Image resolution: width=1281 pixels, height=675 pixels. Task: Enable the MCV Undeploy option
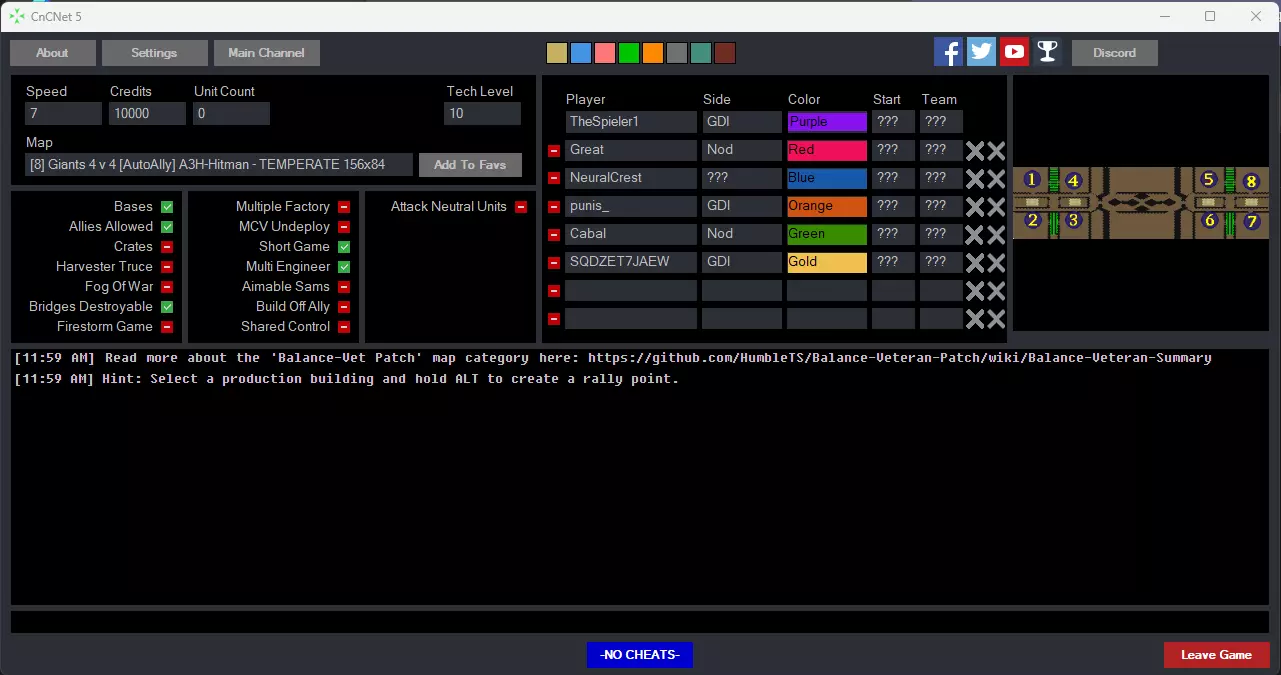[344, 227]
